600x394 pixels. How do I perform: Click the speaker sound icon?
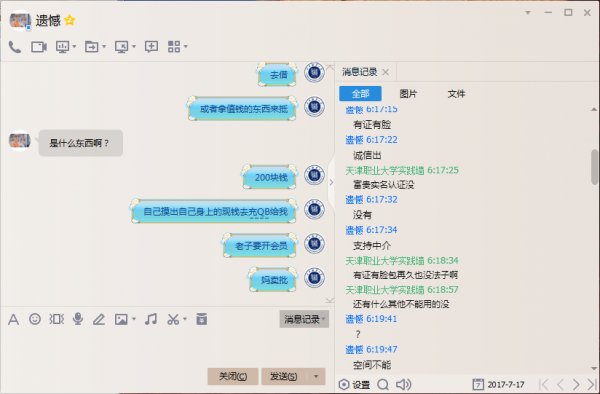click(x=403, y=384)
